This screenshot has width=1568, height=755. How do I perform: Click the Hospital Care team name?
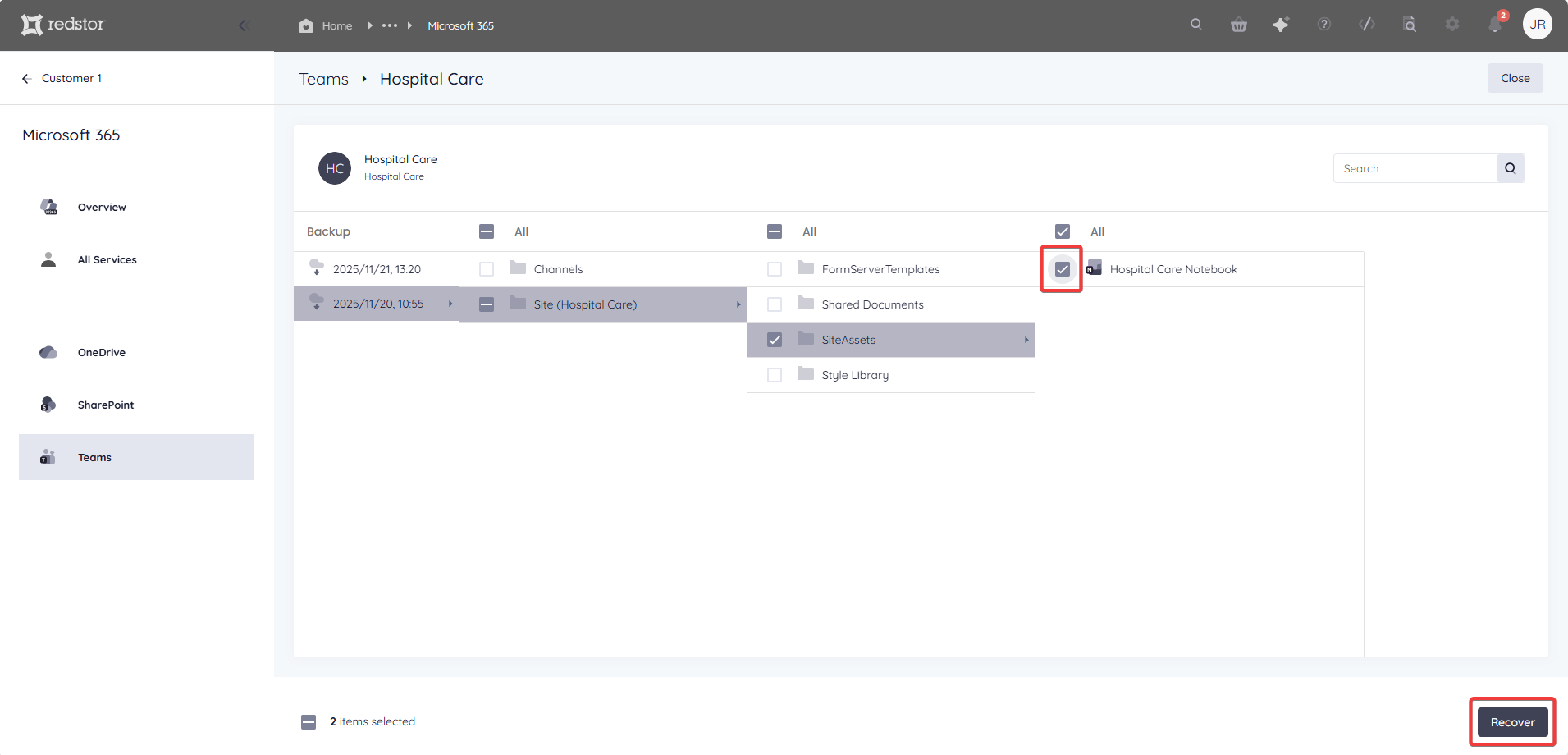pyautogui.click(x=400, y=159)
